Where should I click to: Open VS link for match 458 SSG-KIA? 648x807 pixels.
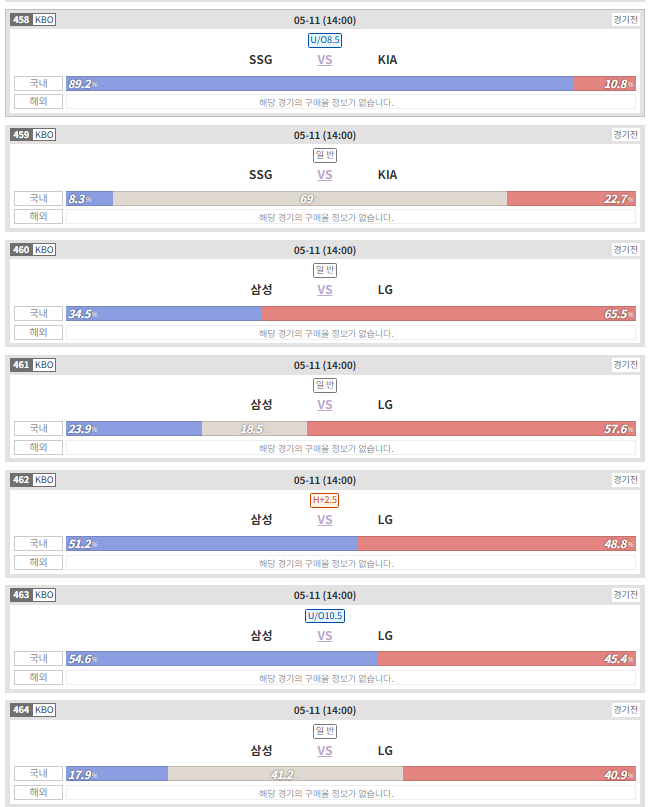click(x=325, y=60)
